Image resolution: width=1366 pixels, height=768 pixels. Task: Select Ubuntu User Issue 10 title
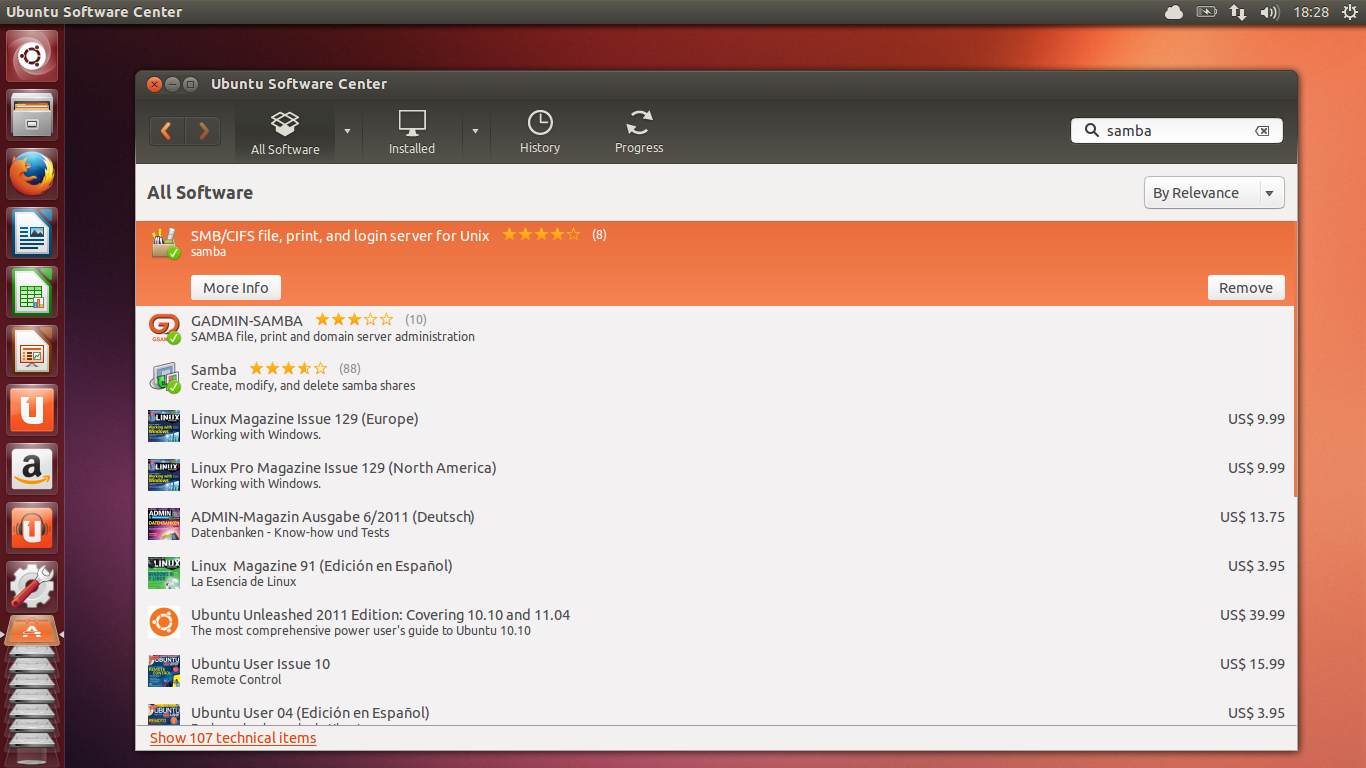point(260,664)
